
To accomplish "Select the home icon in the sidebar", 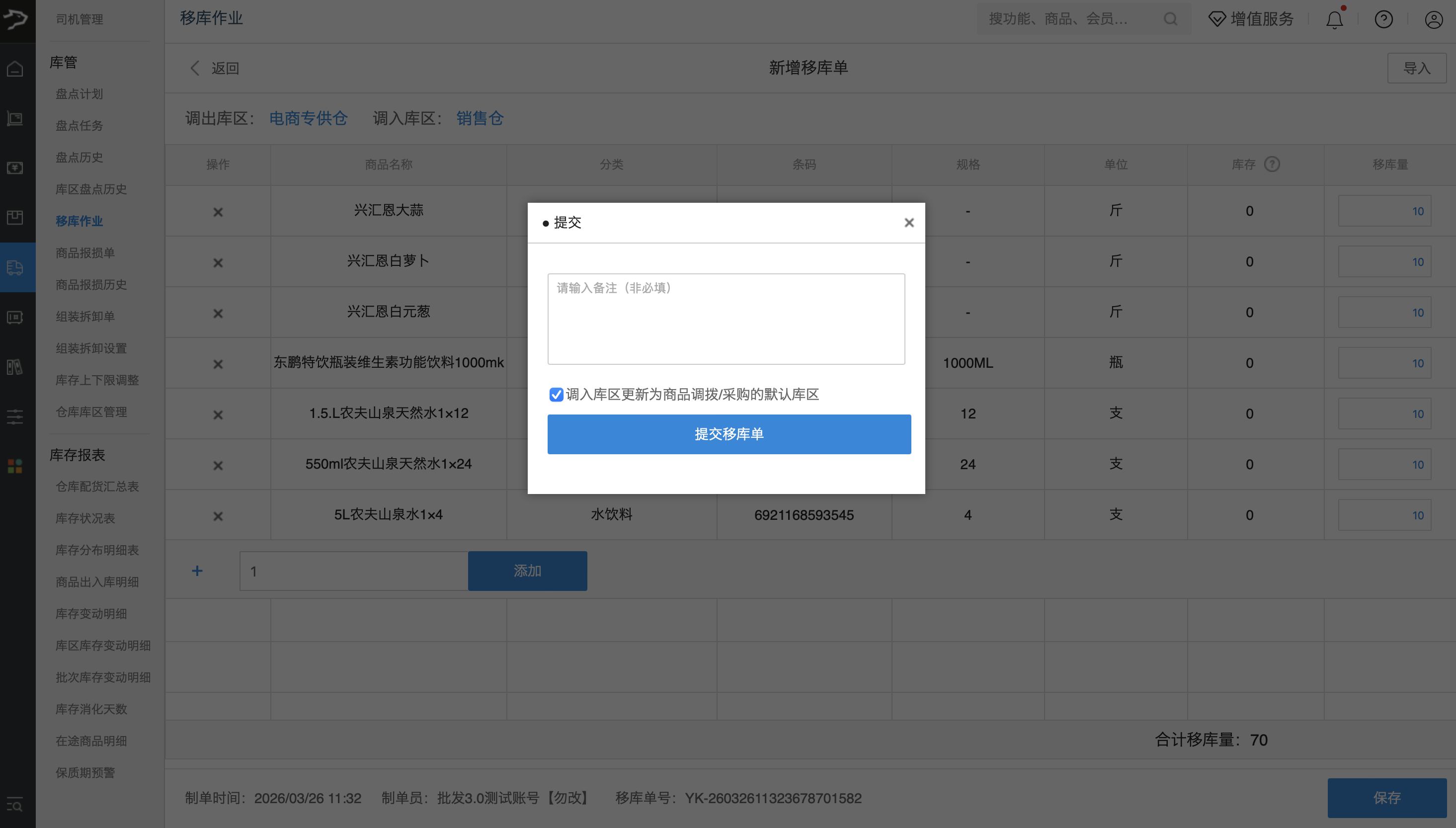I will (x=14, y=68).
